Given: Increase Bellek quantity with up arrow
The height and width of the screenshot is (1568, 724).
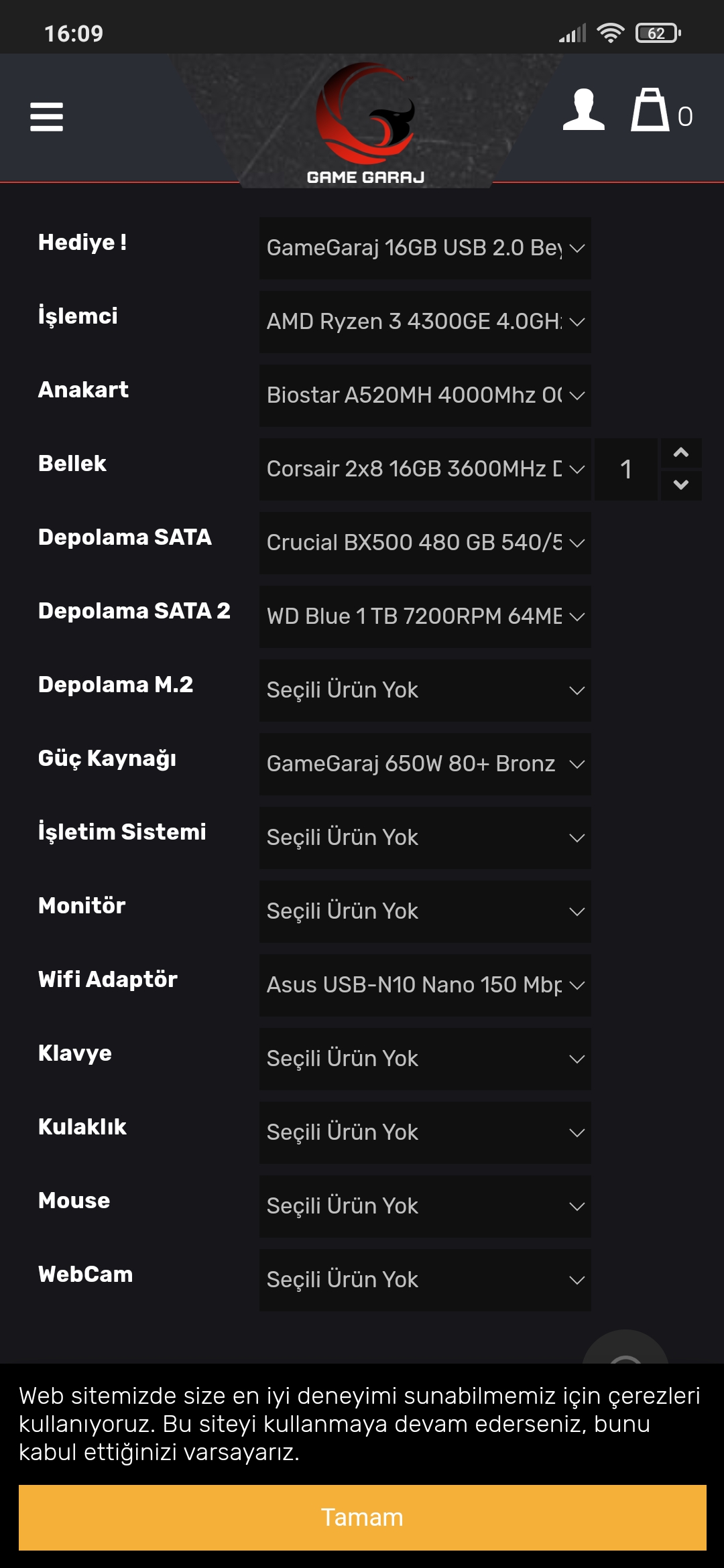Looking at the screenshot, I should click(681, 453).
